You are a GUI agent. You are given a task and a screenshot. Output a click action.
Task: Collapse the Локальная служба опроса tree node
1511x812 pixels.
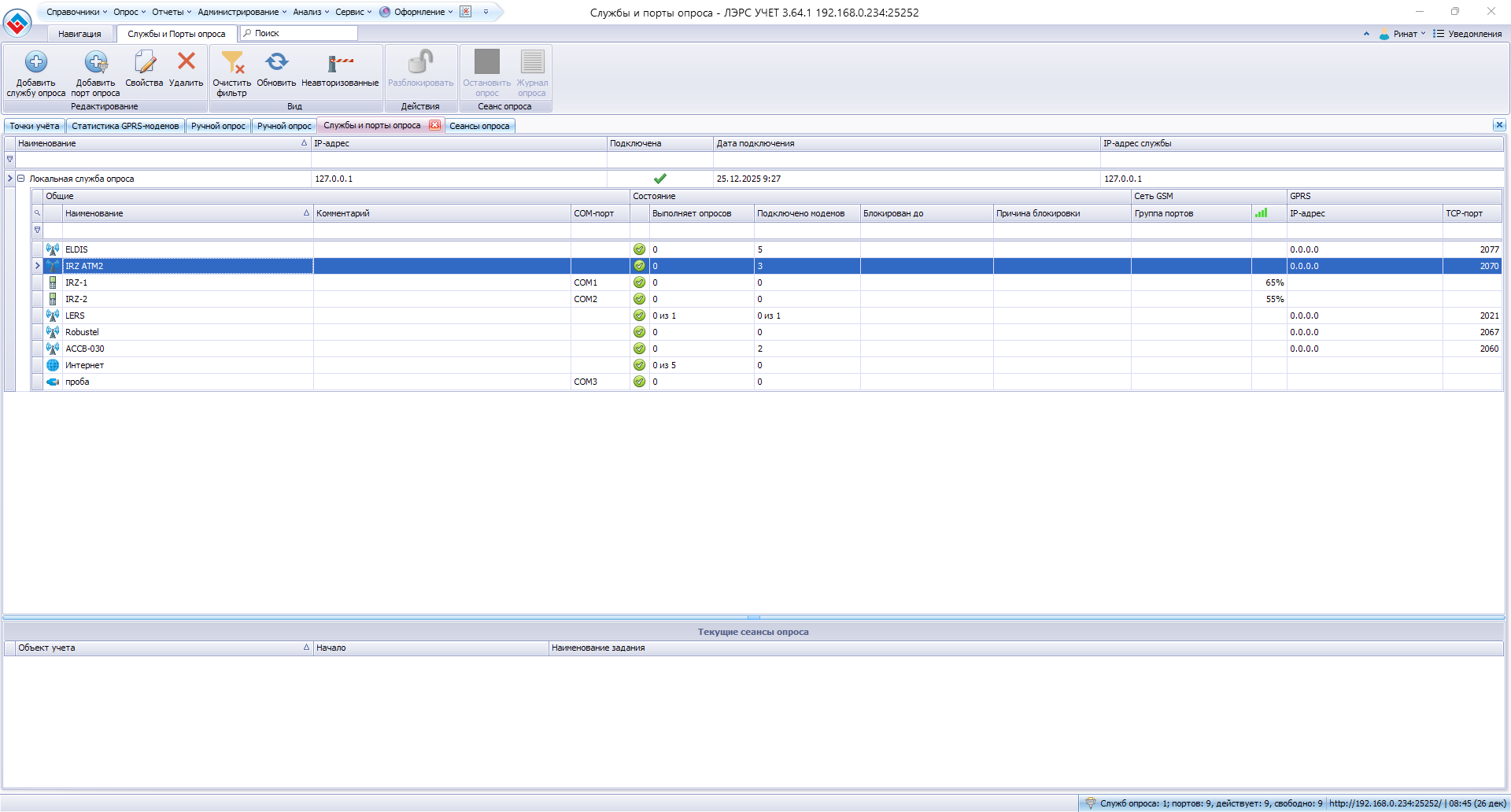pos(21,179)
